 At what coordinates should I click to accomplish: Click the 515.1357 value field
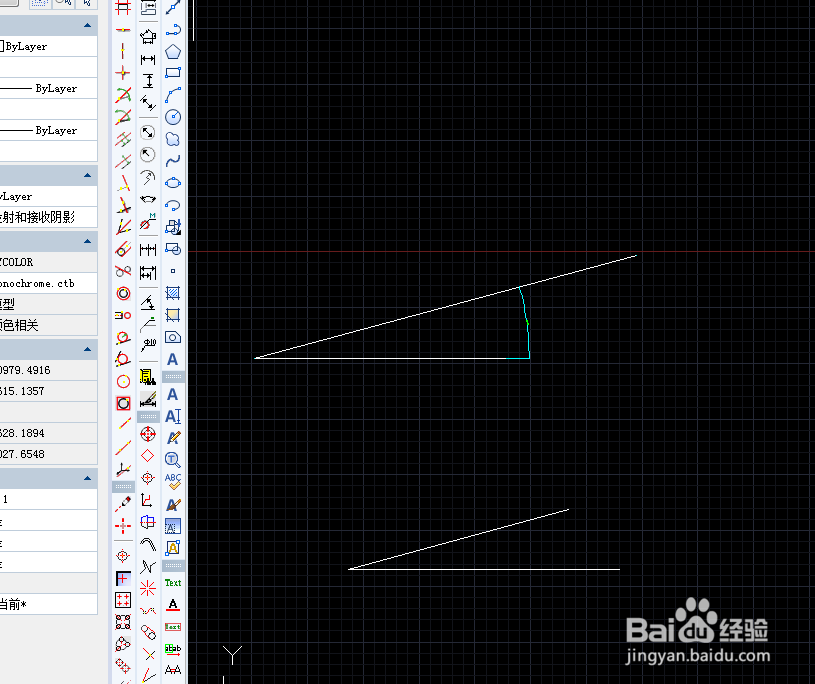tap(48, 391)
